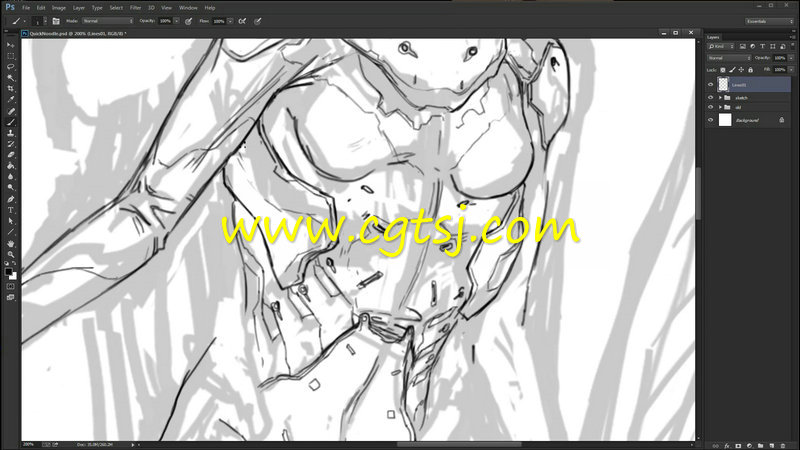
Task: Select the Magic Wand tool
Action: tap(10, 78)
